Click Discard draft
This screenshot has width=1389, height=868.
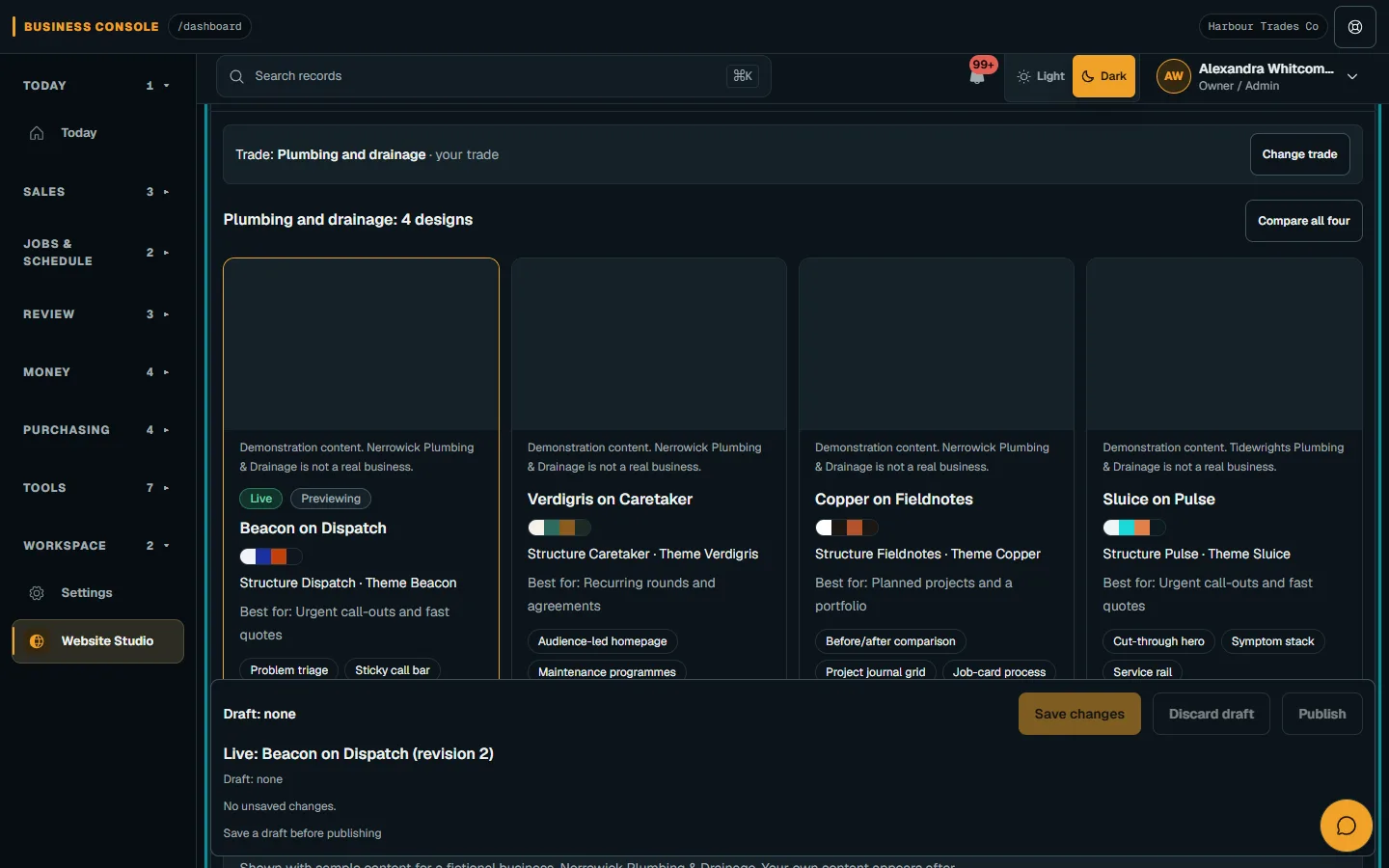[x=1211, y=714]
